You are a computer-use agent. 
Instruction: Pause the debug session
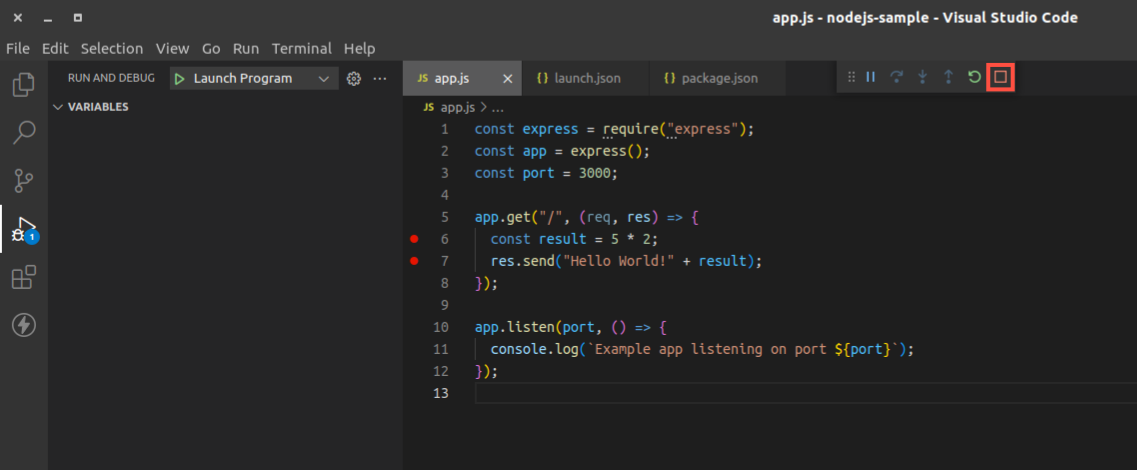(871, 77)
